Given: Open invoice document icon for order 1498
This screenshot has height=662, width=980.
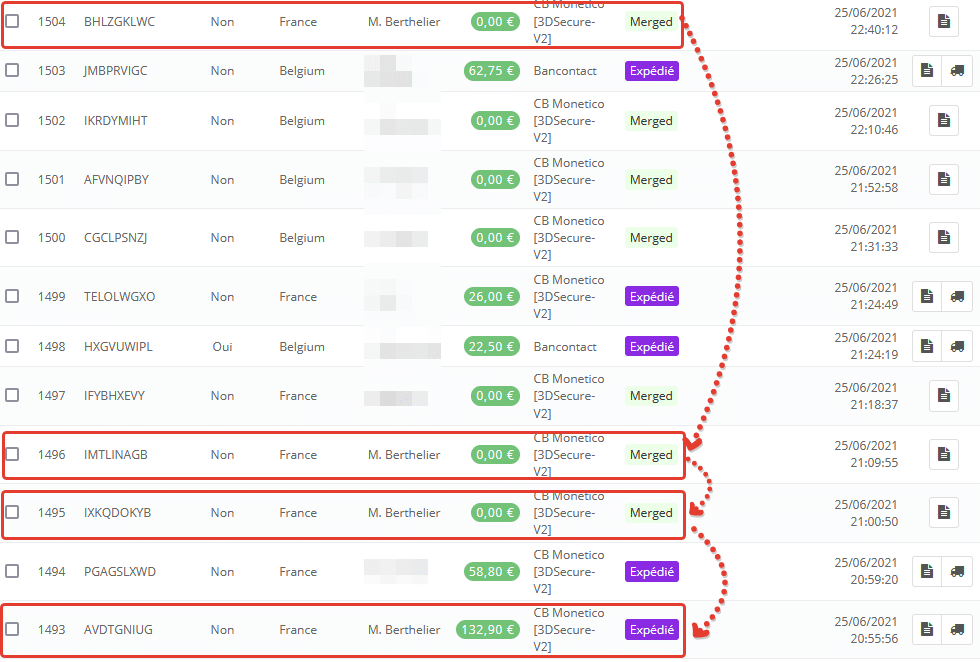Looking at the screenshot, I should tap(927, 346).
